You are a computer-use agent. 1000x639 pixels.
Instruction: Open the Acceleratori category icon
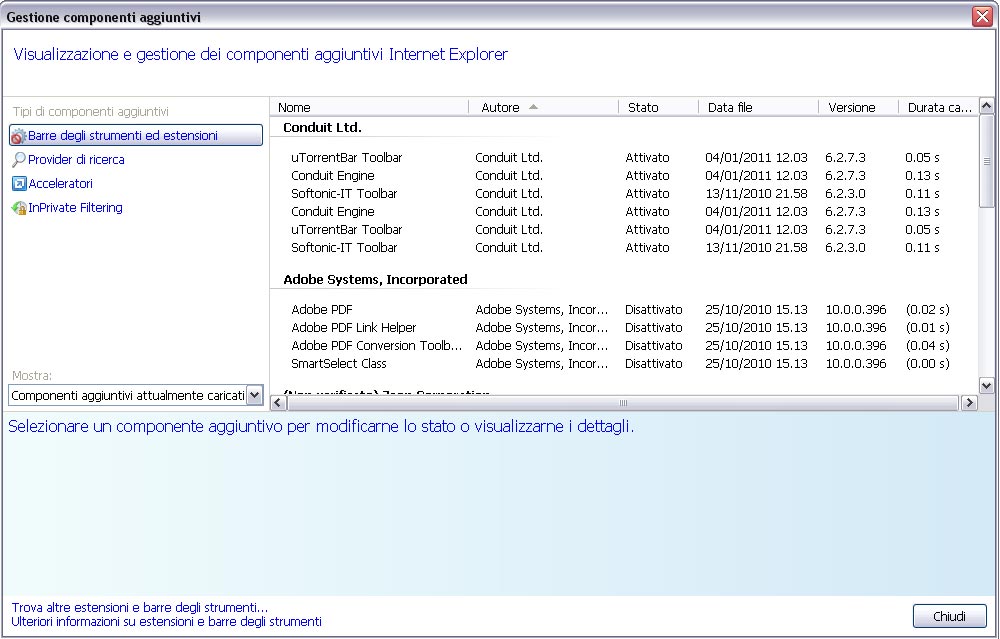[19, 184]
